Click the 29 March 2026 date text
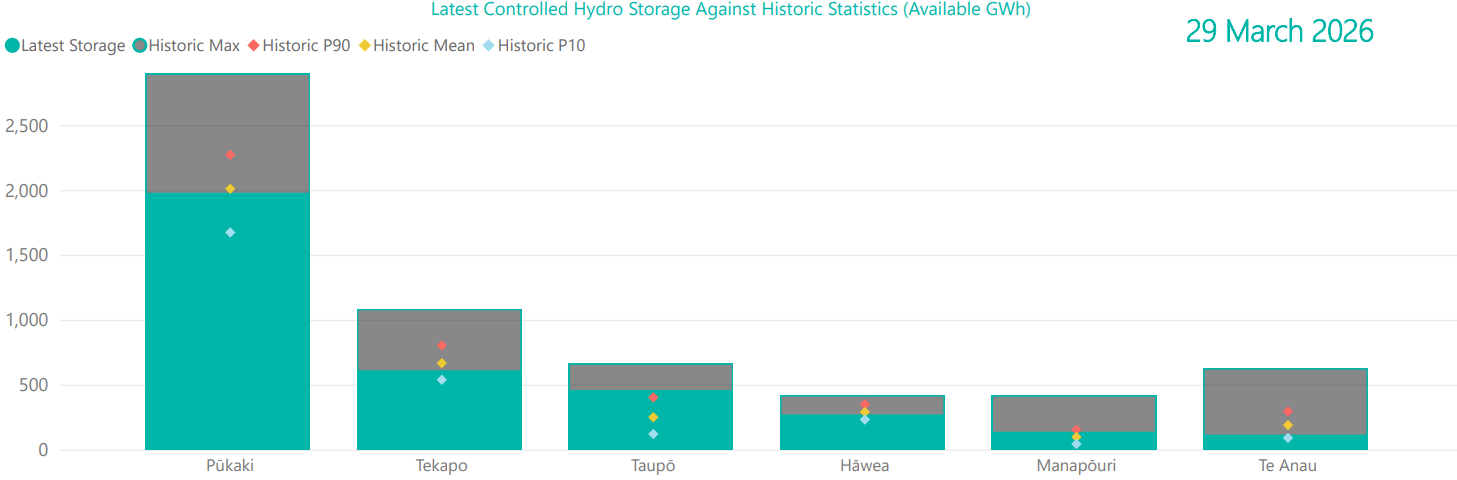 (x=1279, y=32)
